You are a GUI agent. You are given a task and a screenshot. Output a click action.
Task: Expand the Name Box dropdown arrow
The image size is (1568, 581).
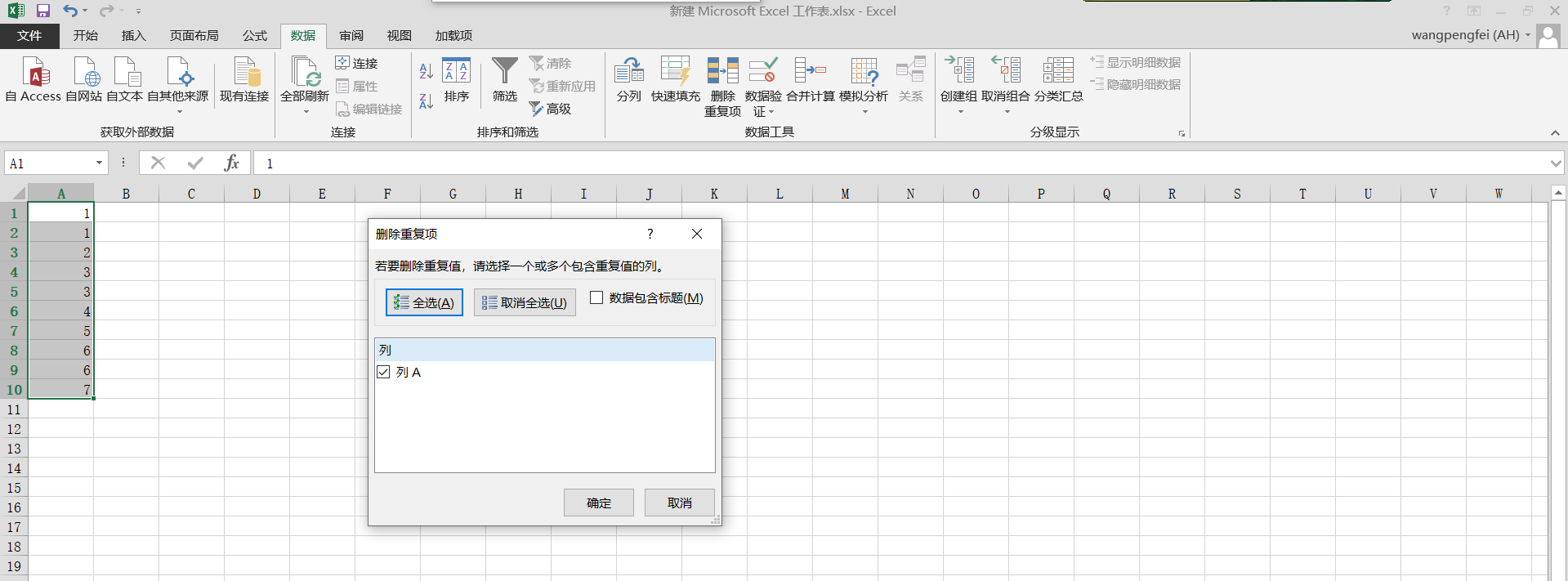click(x=99, y=163)
